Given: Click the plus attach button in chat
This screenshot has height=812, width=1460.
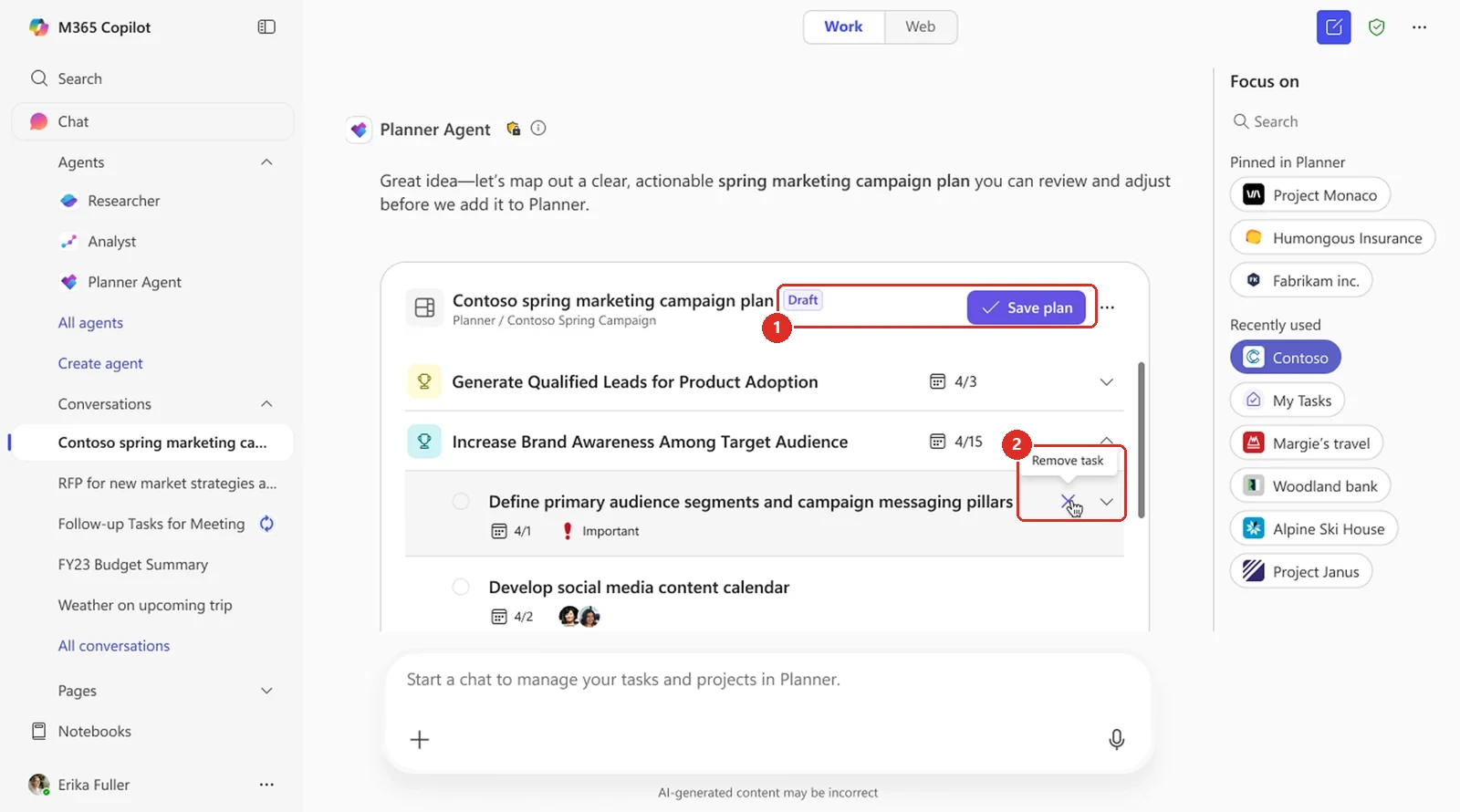Looking at the screenshot, I should click(420, 740).
